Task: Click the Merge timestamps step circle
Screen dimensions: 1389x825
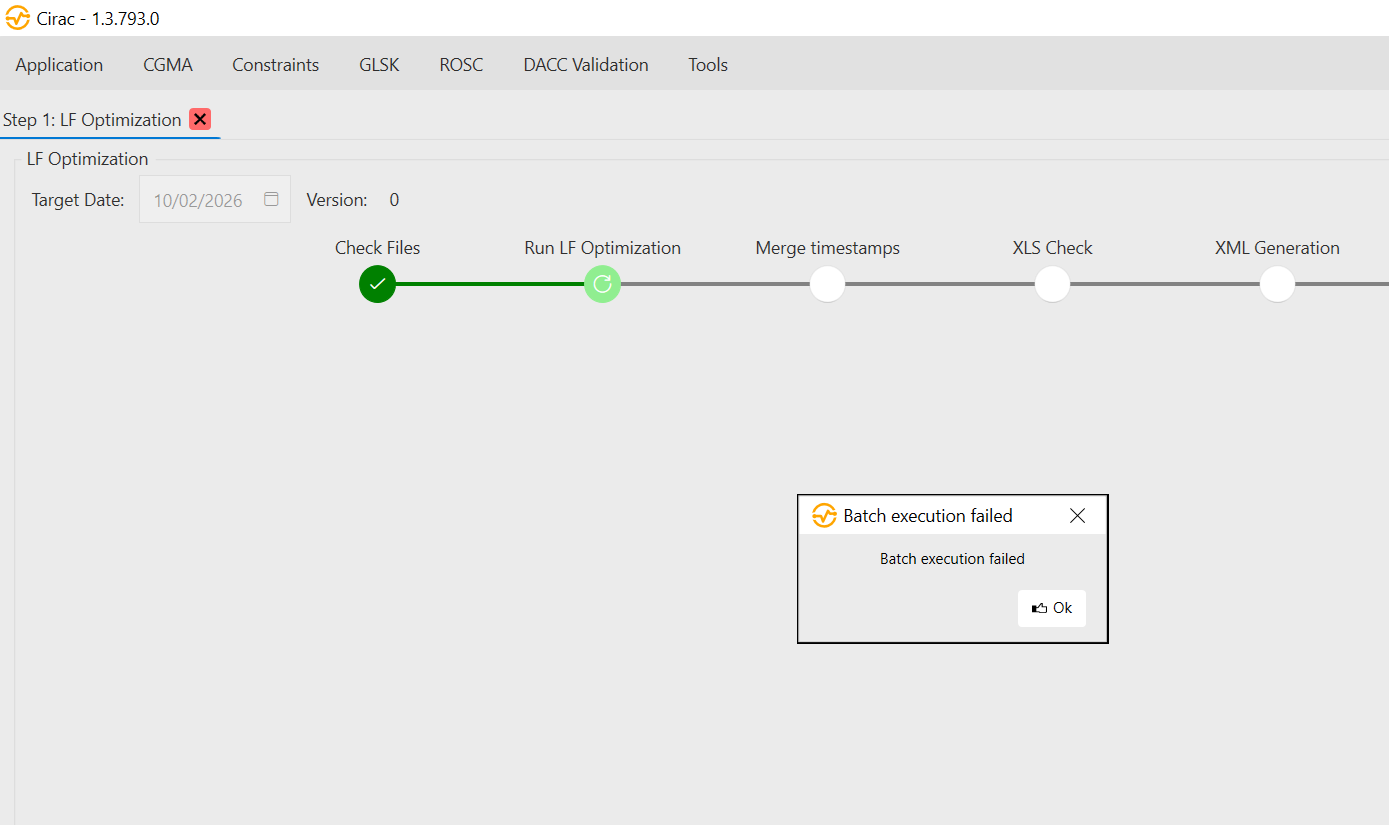Action: (827, 284)
